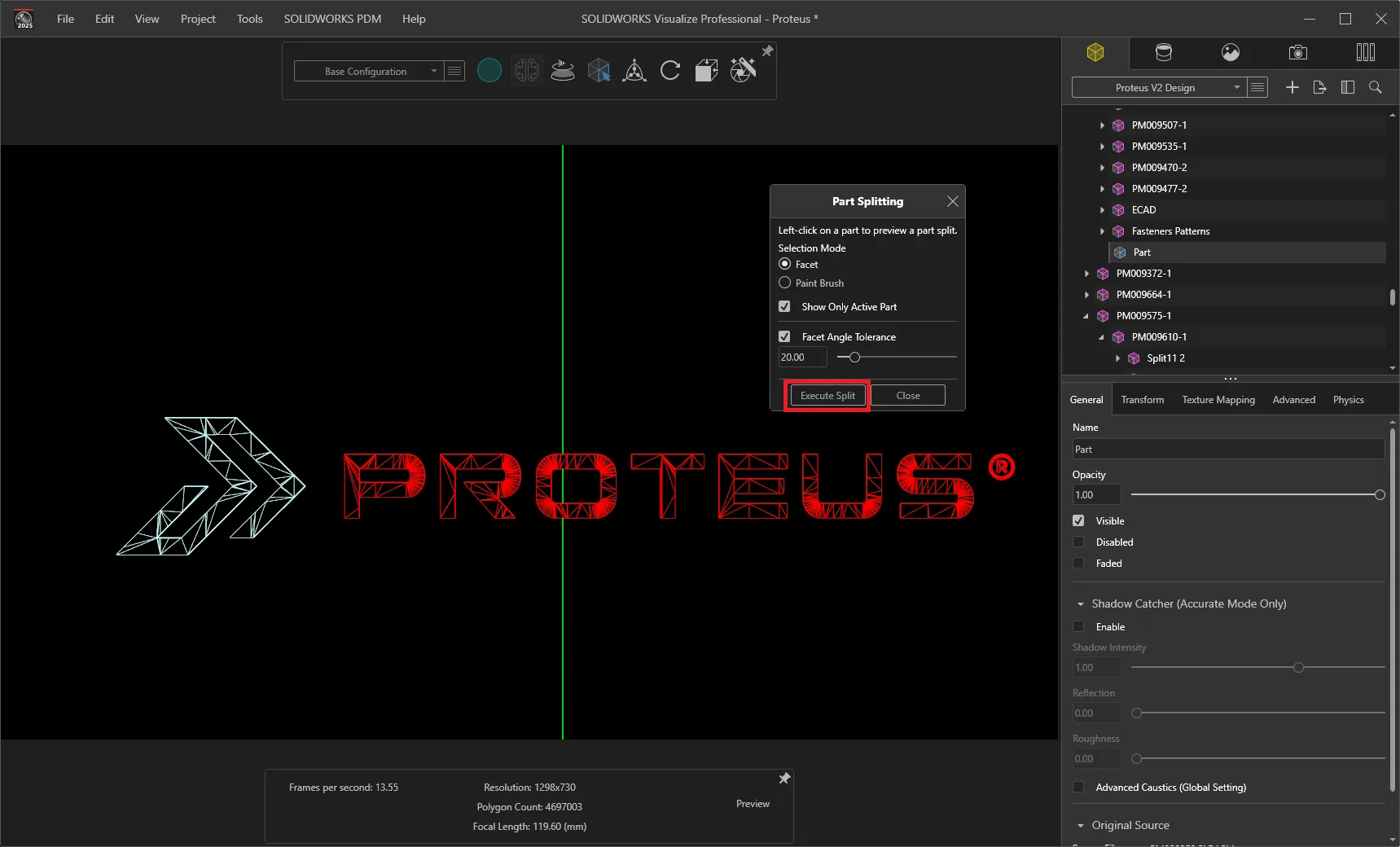Click the magnifier search icon in models panel
1400x847 pixels.
coord(1376,87)
